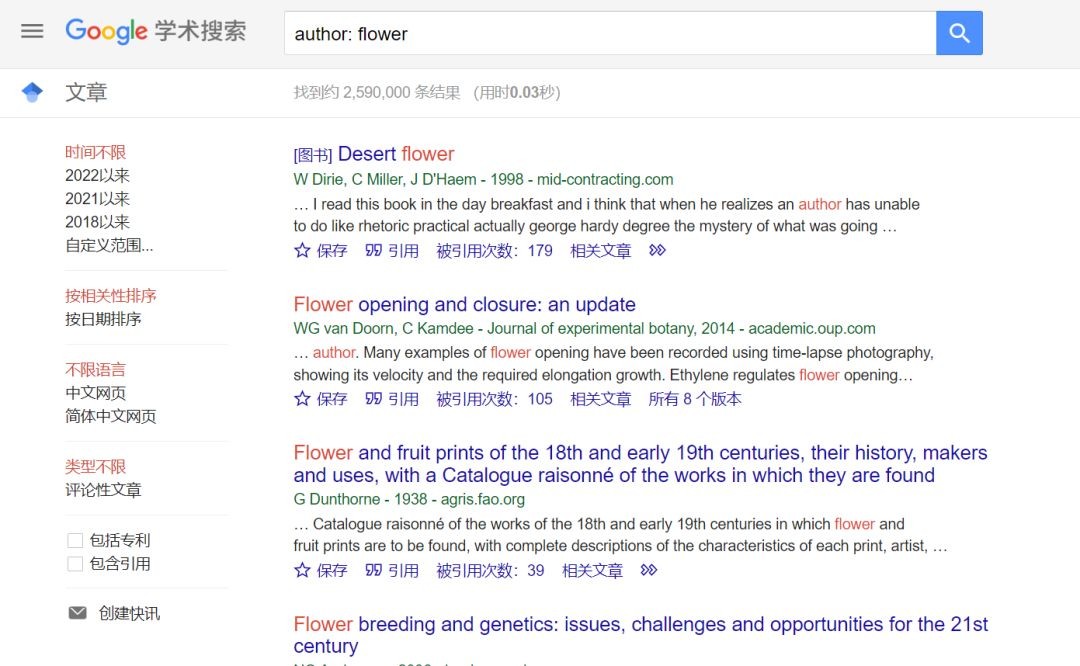Expand more options for Desert flower result
The height and width of the screenshot is (666, 1080).
(x=657, y=250)
